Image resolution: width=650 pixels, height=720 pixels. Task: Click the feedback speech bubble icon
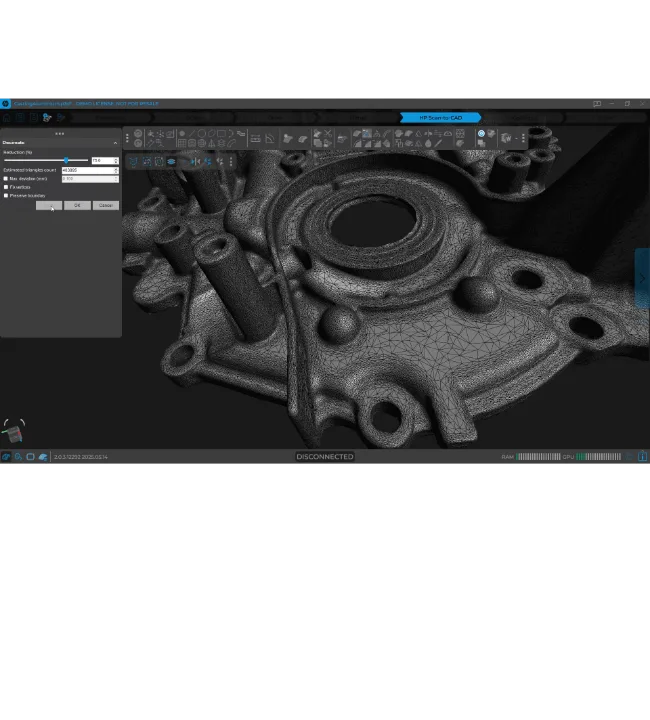[x=597, y=104]
